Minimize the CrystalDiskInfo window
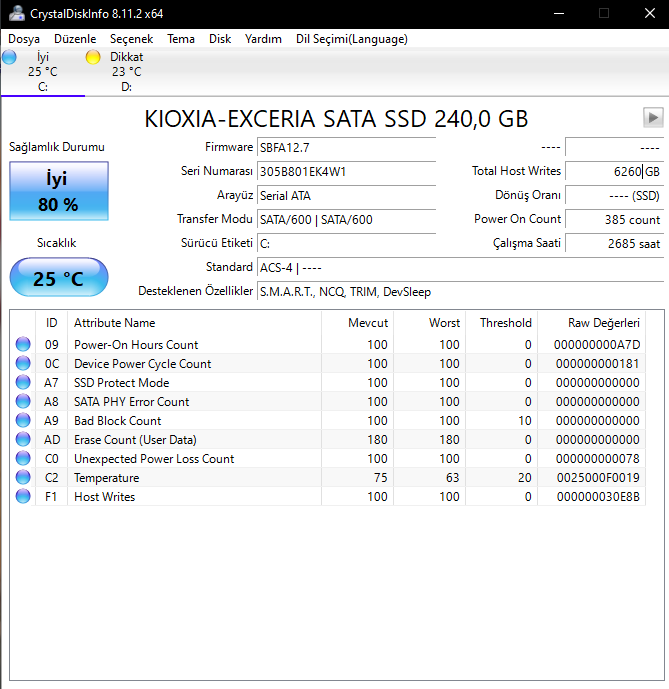 tap(559, 14)
